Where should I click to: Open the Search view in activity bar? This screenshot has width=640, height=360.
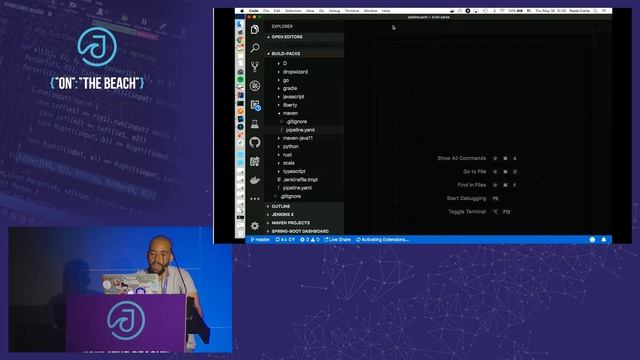tap(255, 48)
